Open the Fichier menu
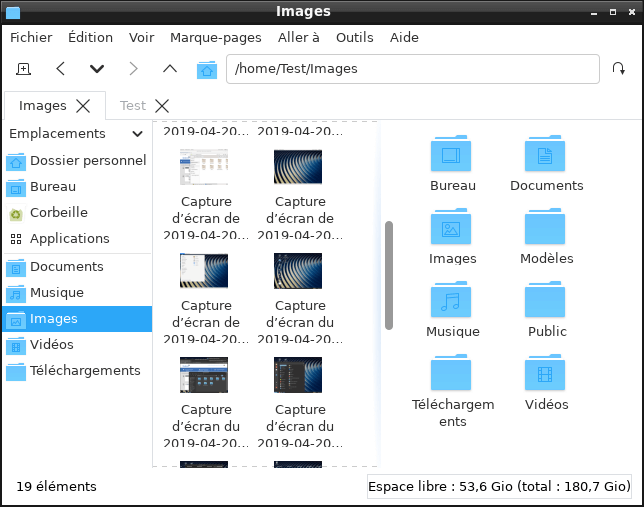The width and height of the screenshot is (644, 507). click(x=31, y=37)
